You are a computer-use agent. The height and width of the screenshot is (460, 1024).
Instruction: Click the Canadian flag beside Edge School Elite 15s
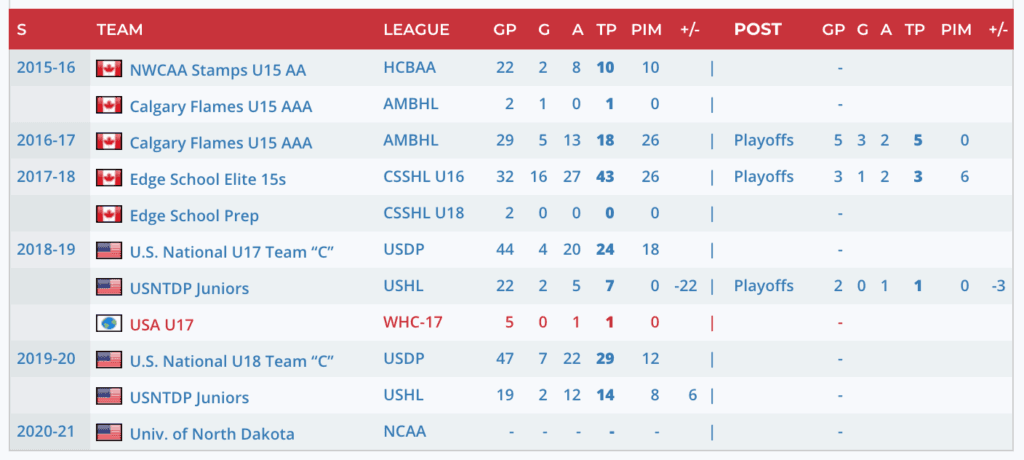(x=109, y=178)
